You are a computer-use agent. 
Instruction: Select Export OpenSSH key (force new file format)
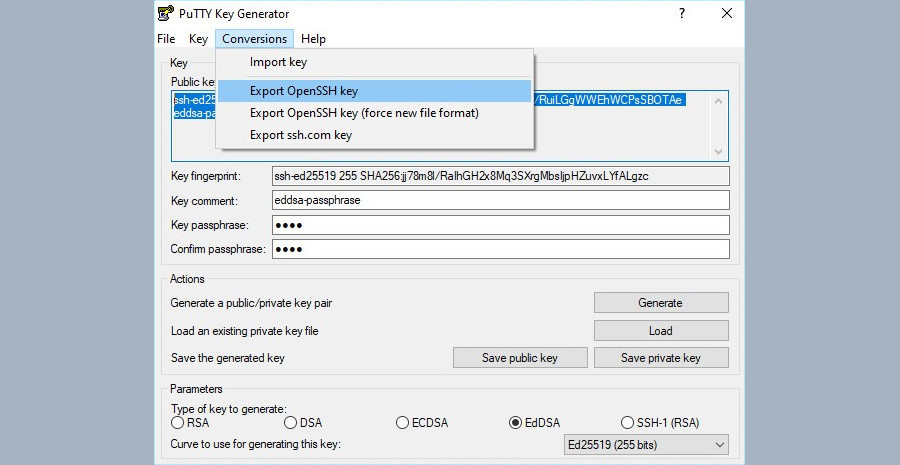point(374,113)
